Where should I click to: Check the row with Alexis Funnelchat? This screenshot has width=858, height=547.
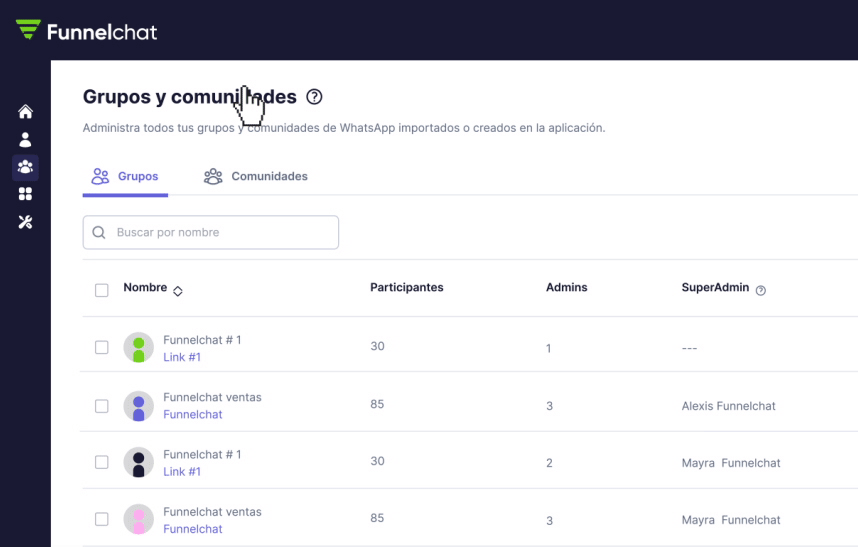click(x=101, y=406)
